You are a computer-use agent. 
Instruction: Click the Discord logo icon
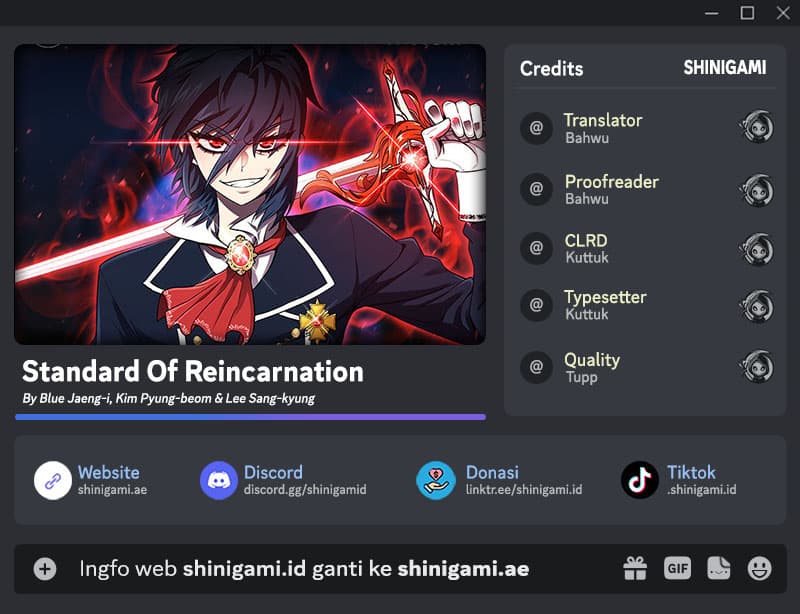pyautogui.click(x=219, y=480)
